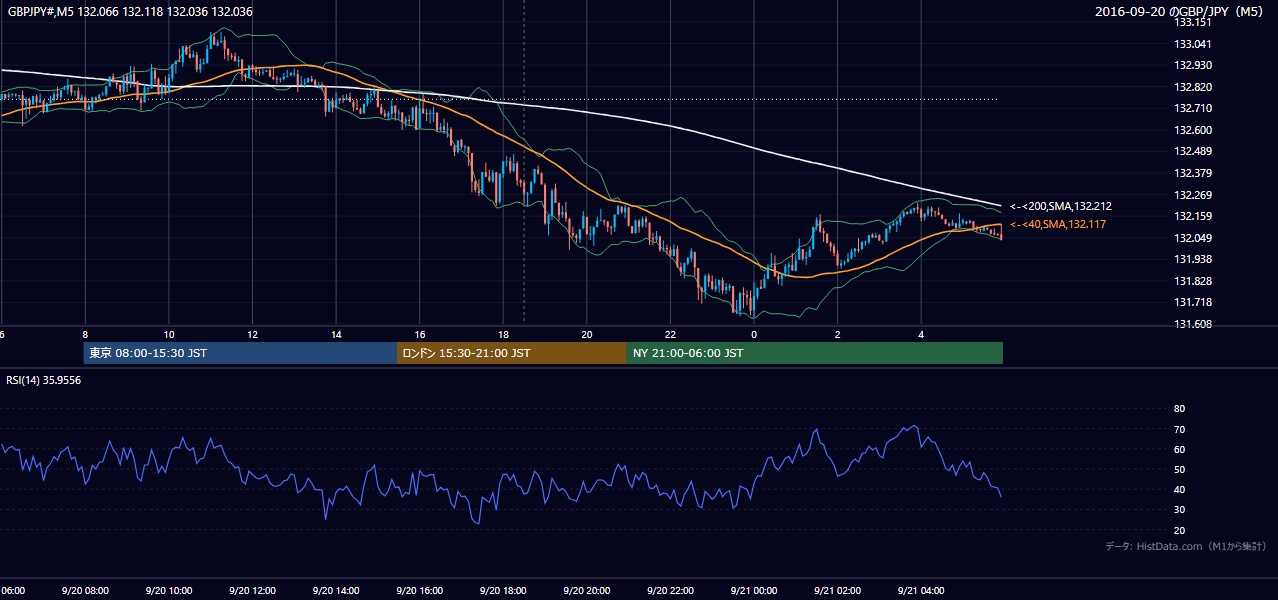Click price axis value 131.608
1278x600 pixels.
coord(1192,324)
